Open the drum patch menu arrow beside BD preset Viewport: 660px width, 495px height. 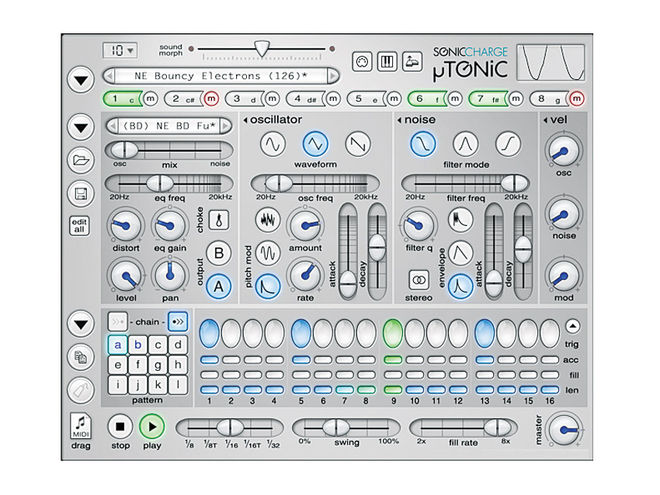point(78,127)
